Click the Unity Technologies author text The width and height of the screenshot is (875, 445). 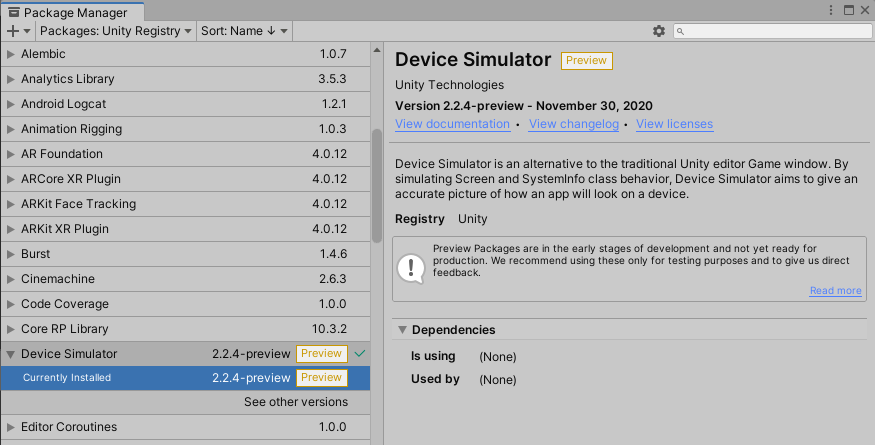(449, 85)
